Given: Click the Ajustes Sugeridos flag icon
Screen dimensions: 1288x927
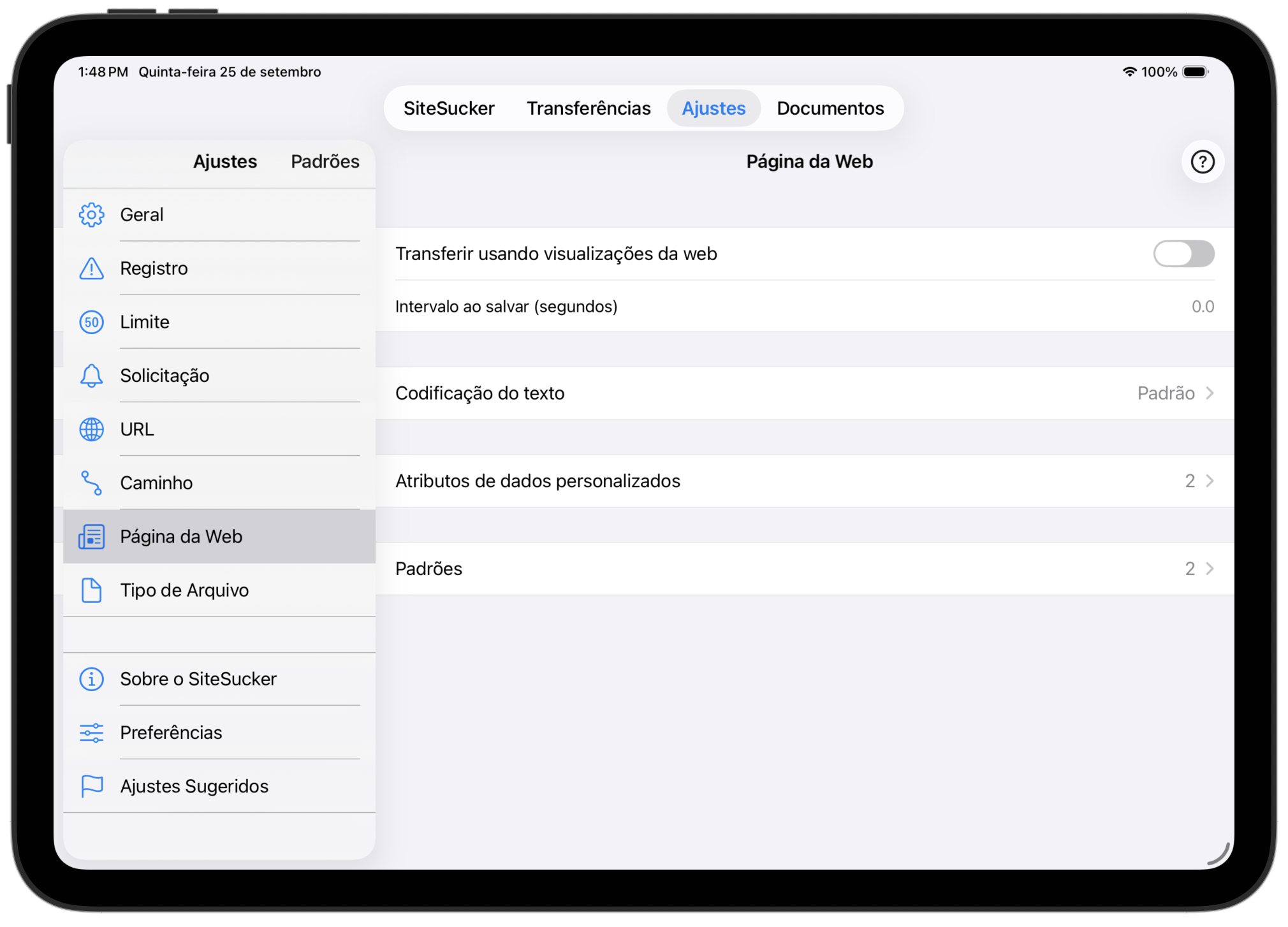Looking at the screenshot, I should [x=91, y=786].
